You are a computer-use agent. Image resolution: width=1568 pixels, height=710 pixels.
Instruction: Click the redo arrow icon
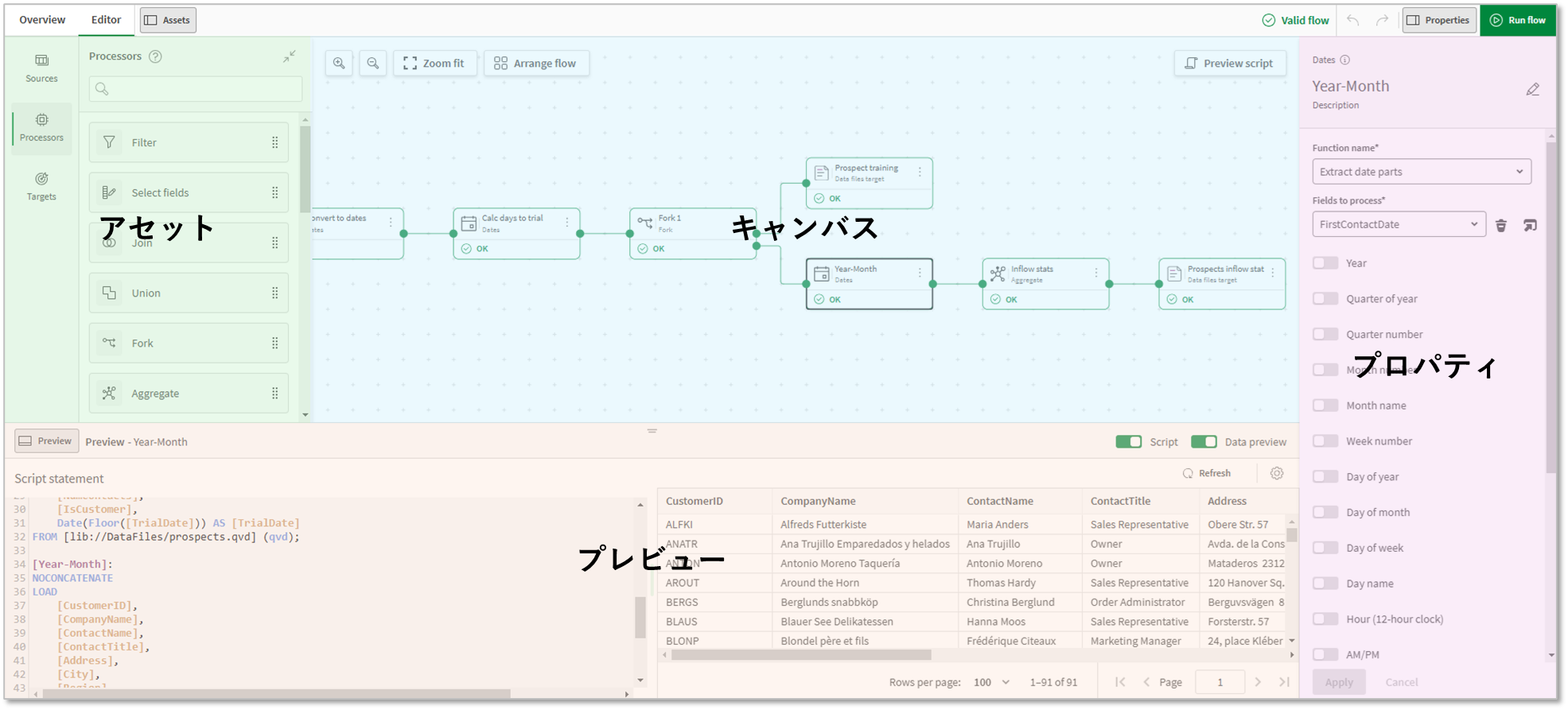(x=1382, y=21)
